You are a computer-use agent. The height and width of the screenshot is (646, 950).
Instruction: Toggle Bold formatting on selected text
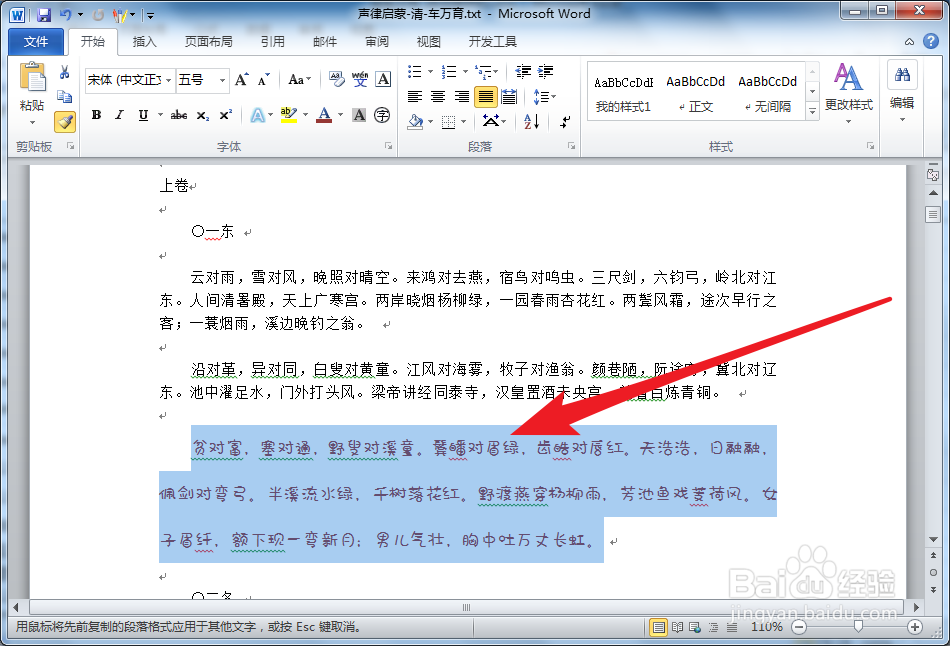click(x=95, y=115)
